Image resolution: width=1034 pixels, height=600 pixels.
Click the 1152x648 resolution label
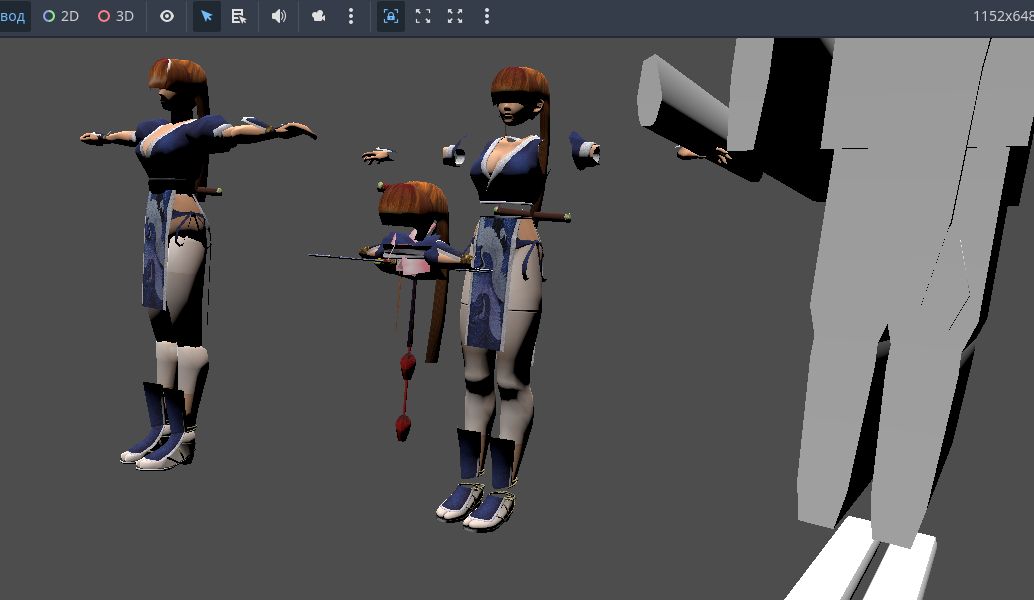(x=1002, y=16)
